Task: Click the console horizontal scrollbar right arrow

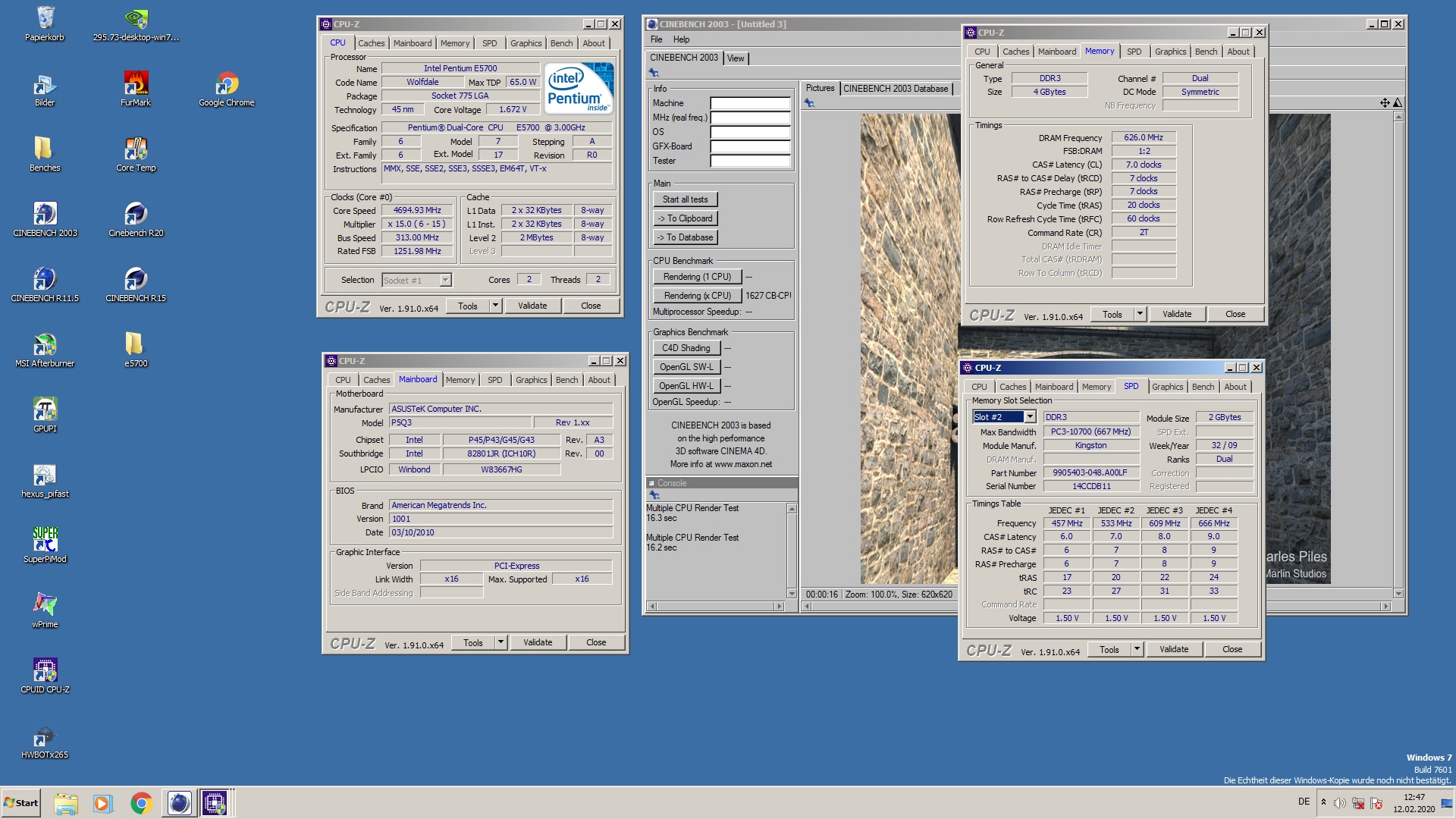Action: 779,606
